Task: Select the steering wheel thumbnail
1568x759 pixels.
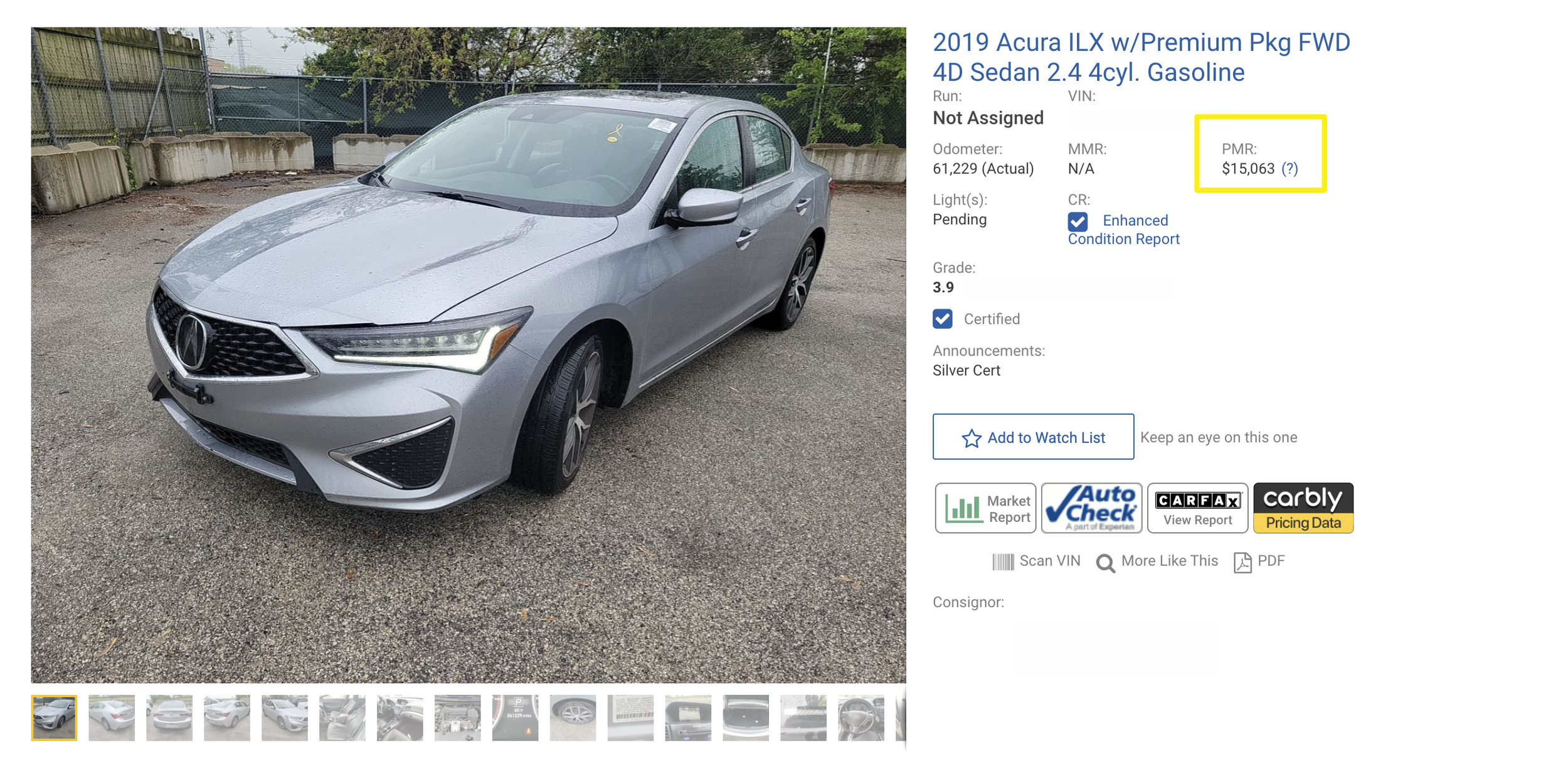Action: (x=861, y=717)
